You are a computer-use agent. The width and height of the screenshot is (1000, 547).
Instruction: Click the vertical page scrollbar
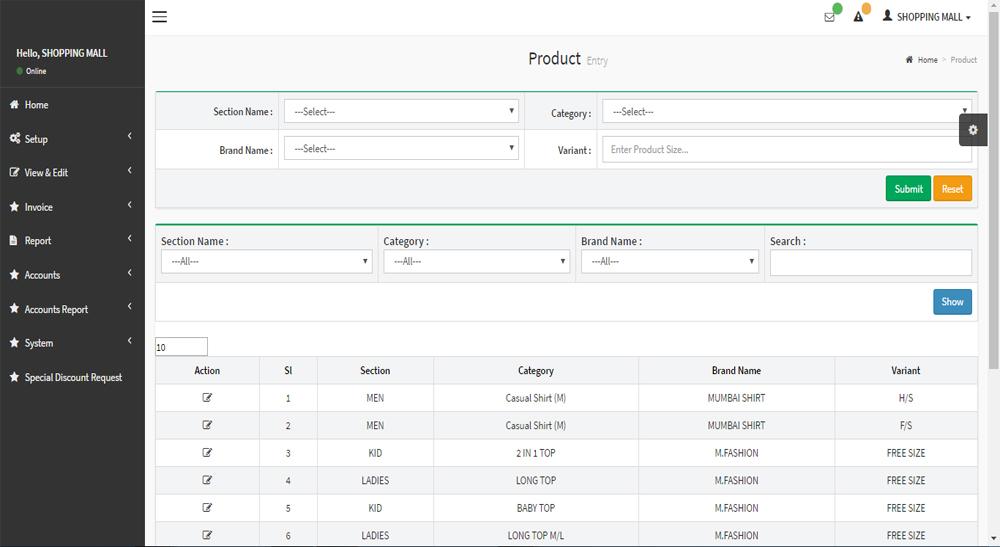click(993, 191)
